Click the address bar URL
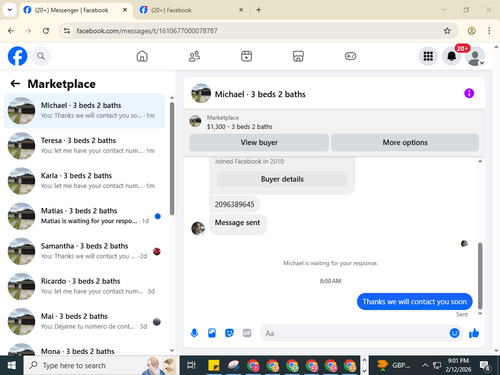The height and width of the screenshot is (375, 500). (x=147, y=31)
